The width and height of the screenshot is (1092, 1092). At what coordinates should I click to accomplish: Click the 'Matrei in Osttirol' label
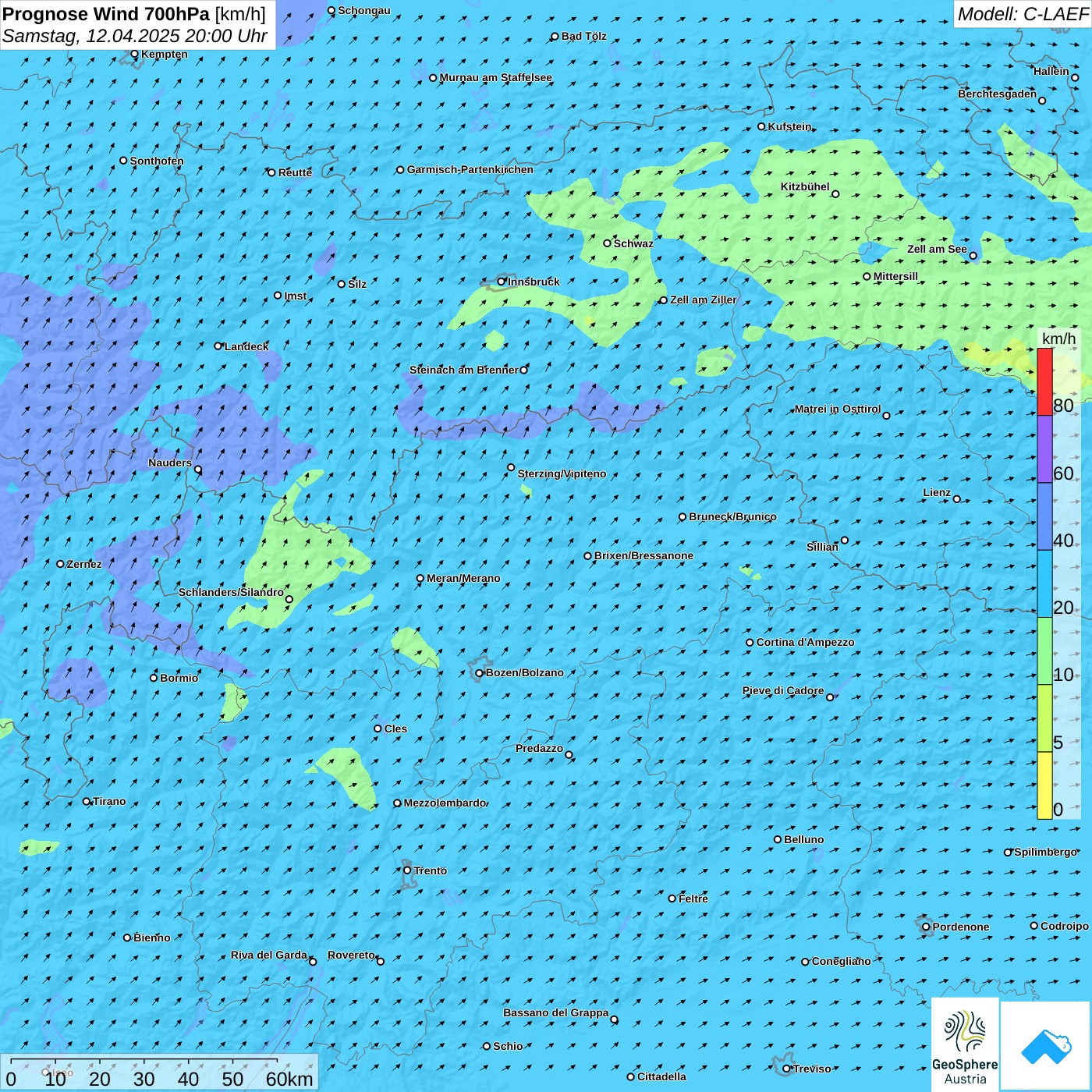pyautogui.click(x=838, y=409)
